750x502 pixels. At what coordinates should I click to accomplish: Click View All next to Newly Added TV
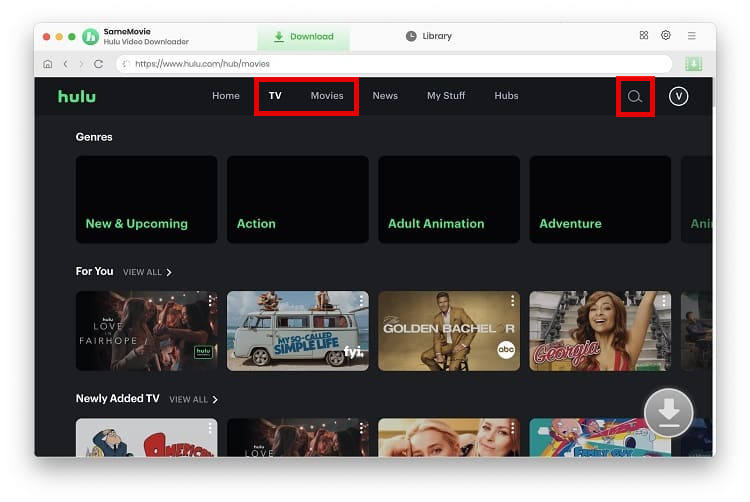tap(194, 399)
